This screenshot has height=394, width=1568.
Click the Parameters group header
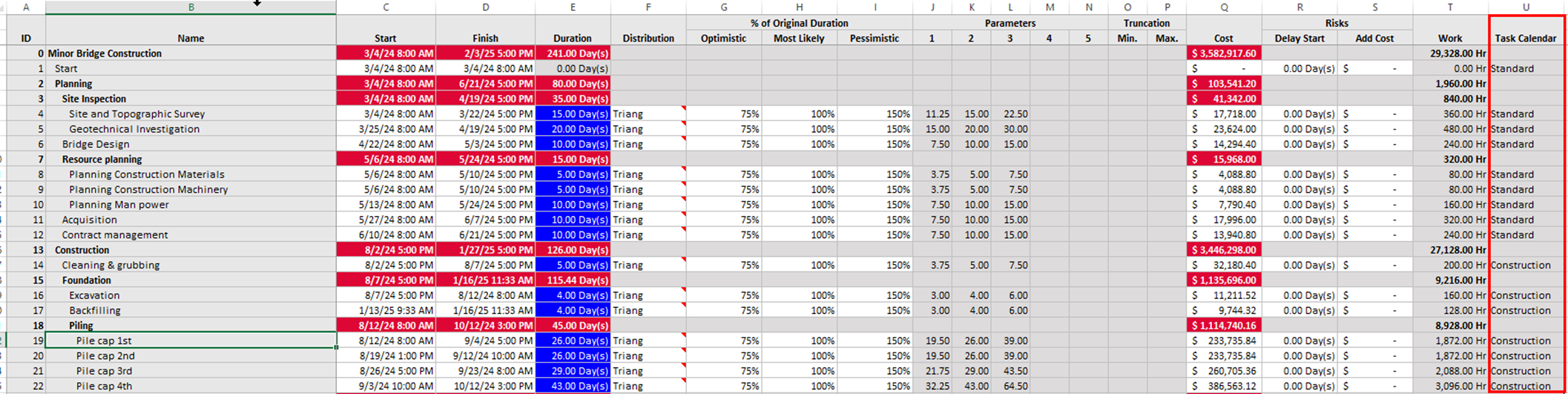(x=1009, y=23)
